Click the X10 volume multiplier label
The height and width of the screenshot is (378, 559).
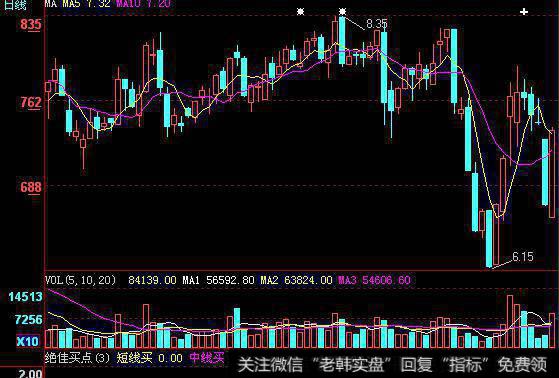tap(27, 342)
